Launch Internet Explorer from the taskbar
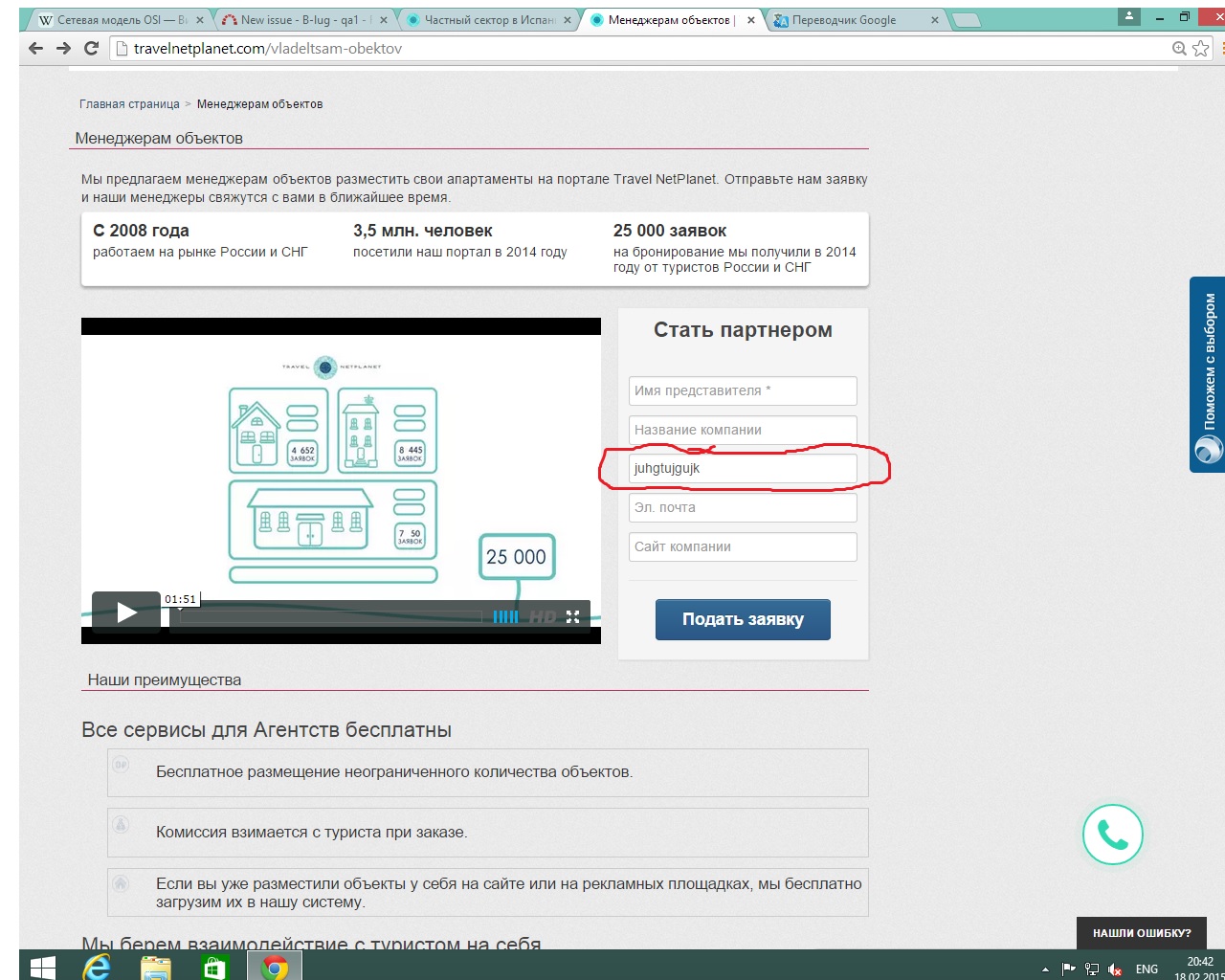This screenshot has width=1225, height=980. pyautogui.click(x=97, y=967)
